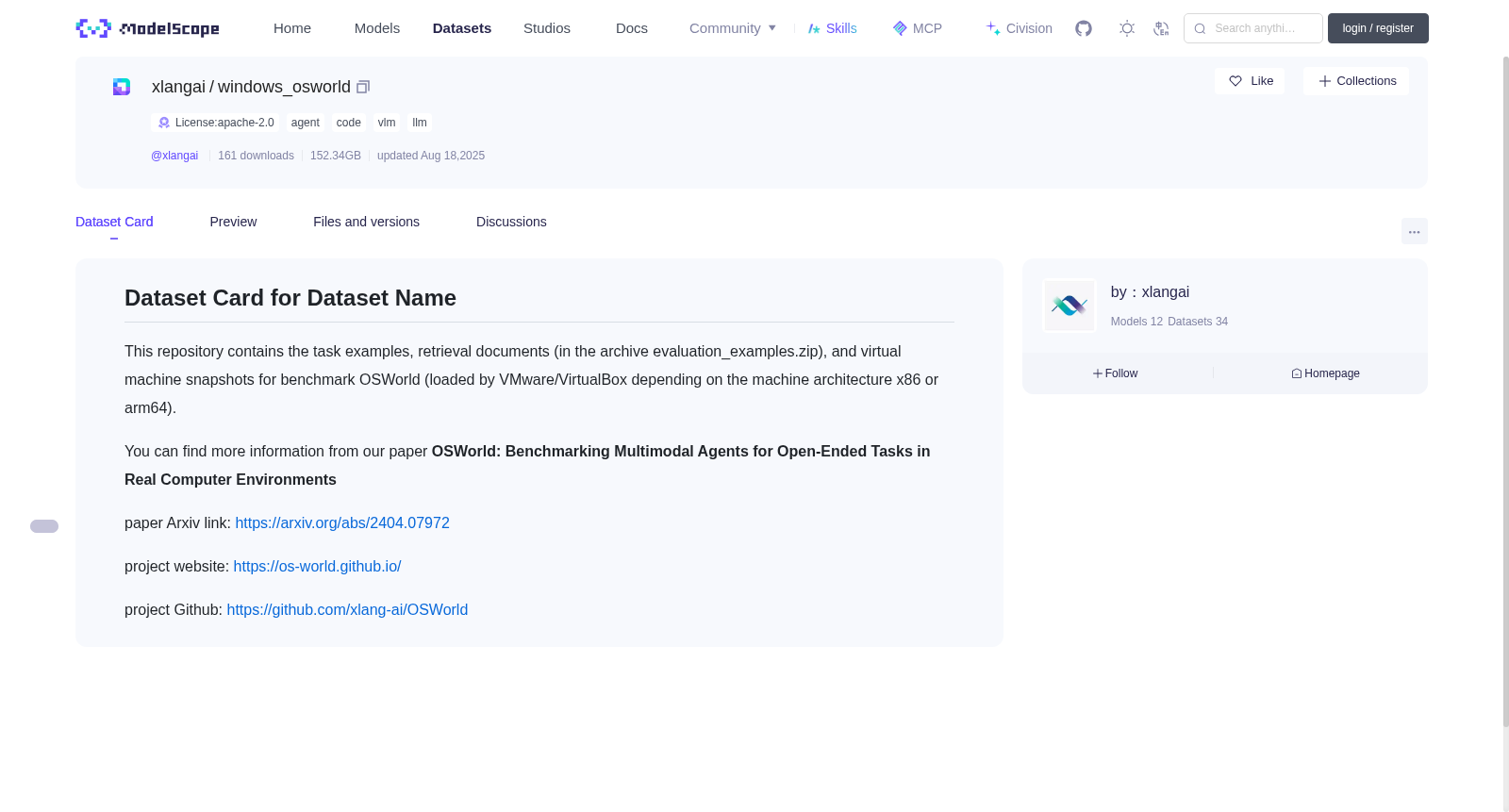The image size is (1509, 812).
Task: Copy dataset name with the copy icon
Action: [x=363, y=87]
